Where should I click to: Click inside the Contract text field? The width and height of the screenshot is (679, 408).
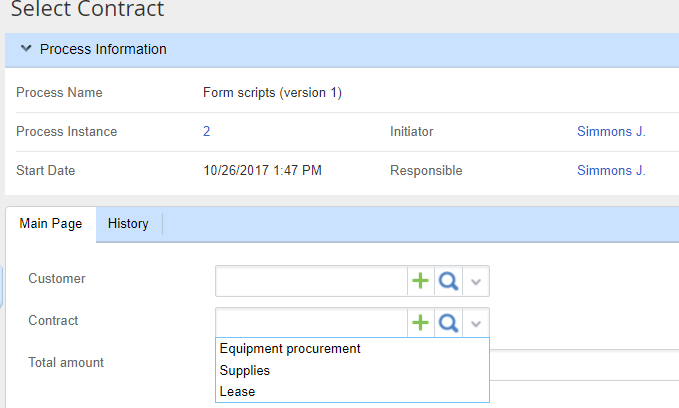point(311,322)
